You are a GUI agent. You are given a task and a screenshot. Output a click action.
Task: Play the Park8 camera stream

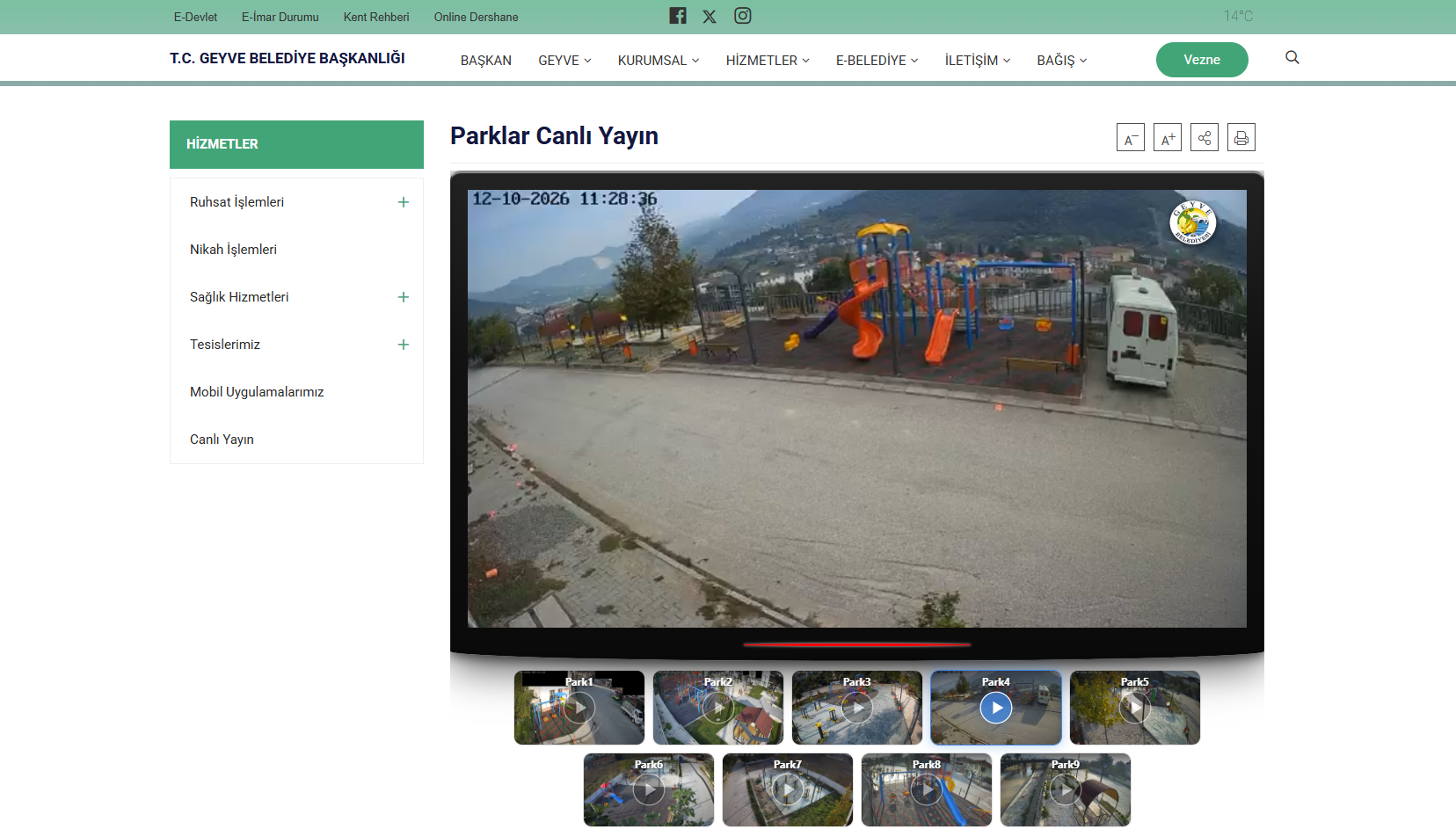[x=927, y=790]
